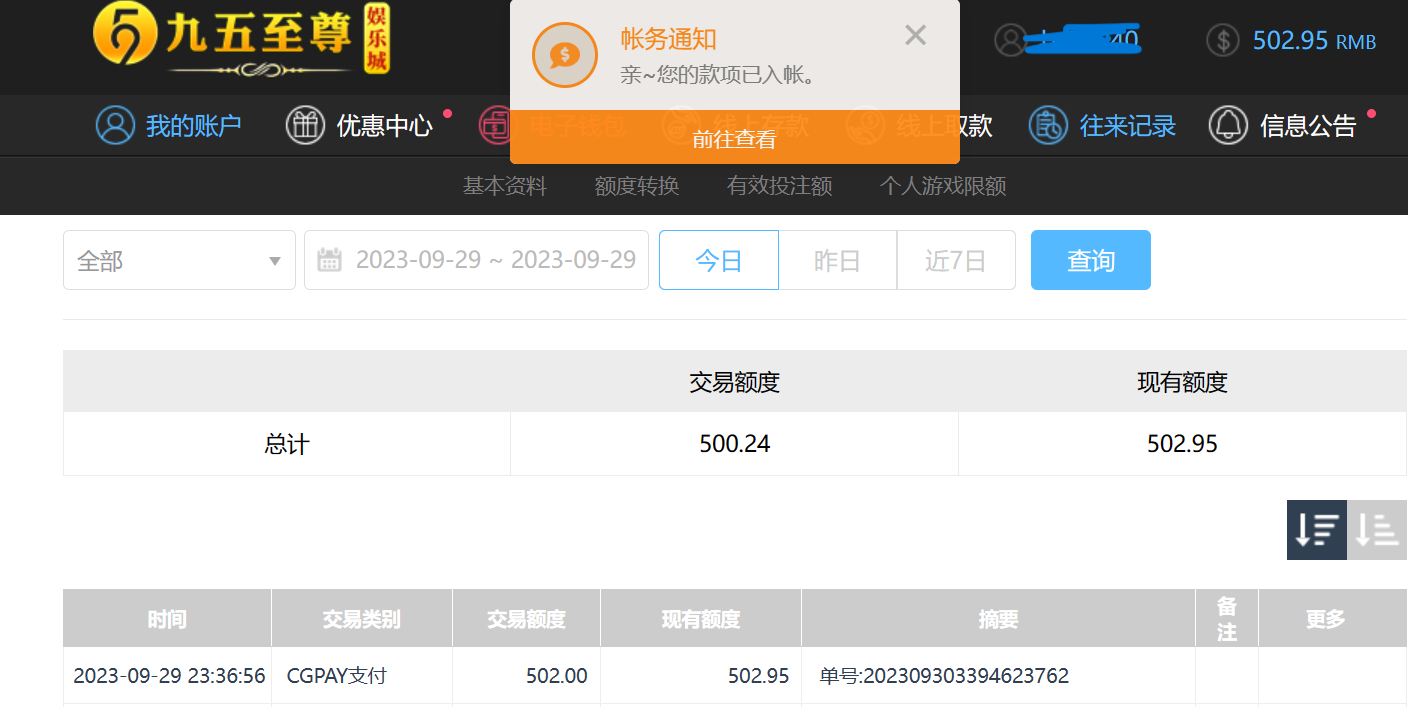Viewport: 1408px width, 707px height.
Task: Click the calendar icon in date field
Action: click(x=329, y=261)
